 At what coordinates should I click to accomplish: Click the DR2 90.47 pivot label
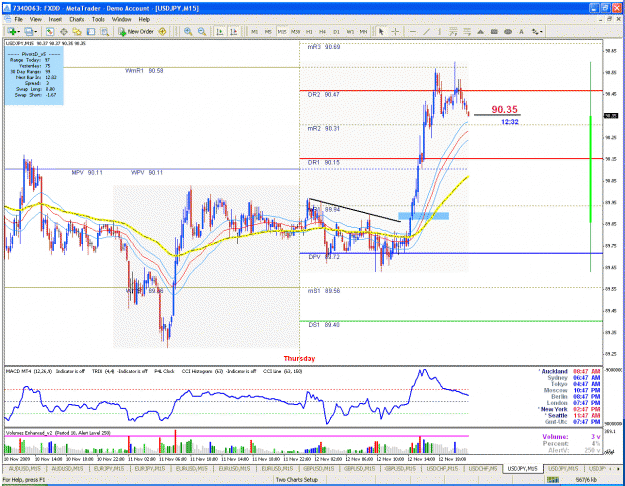tap(324, 94)
